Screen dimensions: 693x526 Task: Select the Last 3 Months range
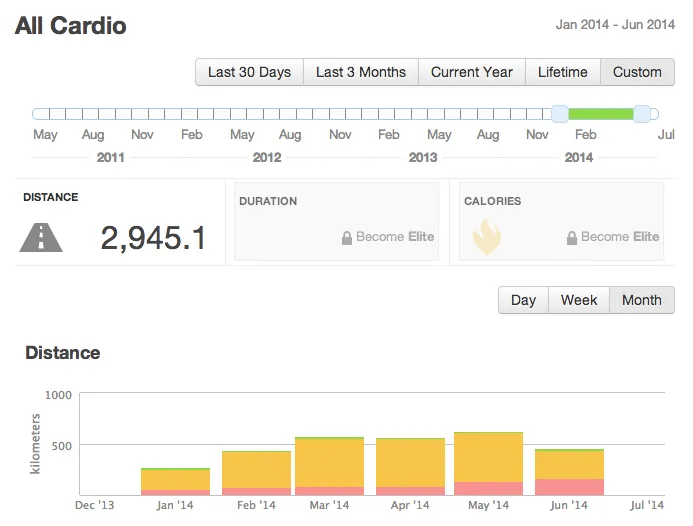click(x=361, y=72)
